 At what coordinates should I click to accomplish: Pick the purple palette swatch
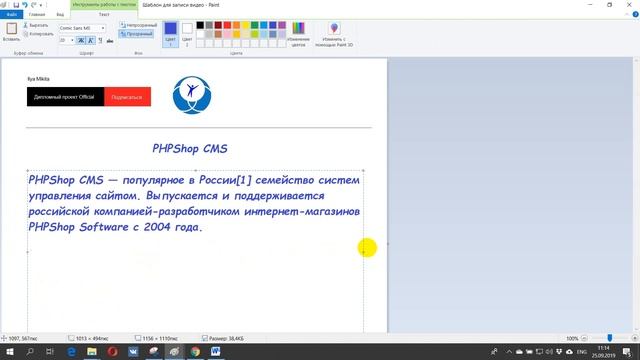282,25
